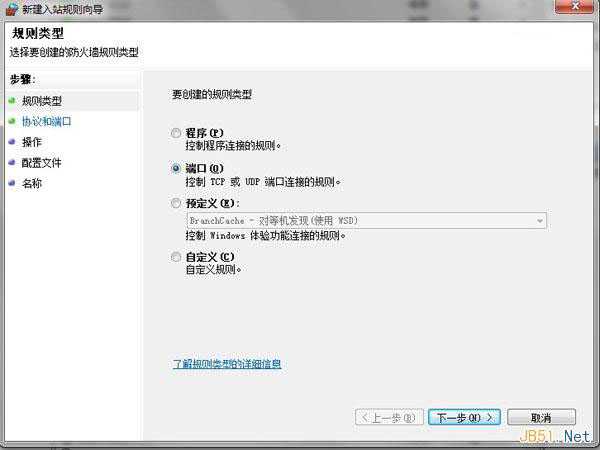Click the blue bullet beside 名称
Viewport: 600px width, 450px height.
[12, 183]
